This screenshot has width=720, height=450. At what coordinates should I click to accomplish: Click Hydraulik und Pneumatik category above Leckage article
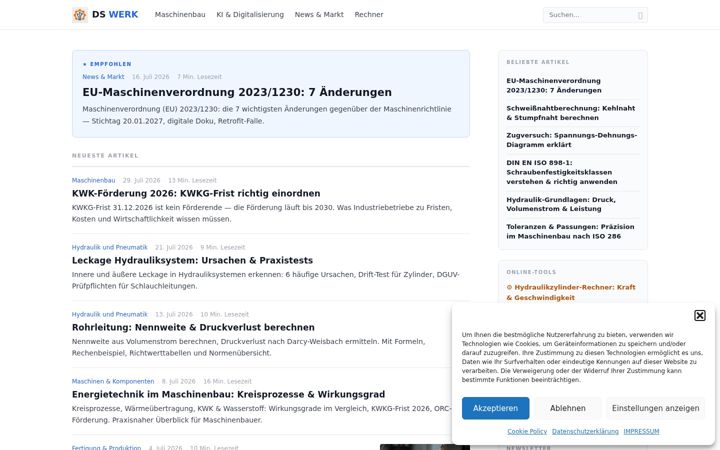coord(110,248)
